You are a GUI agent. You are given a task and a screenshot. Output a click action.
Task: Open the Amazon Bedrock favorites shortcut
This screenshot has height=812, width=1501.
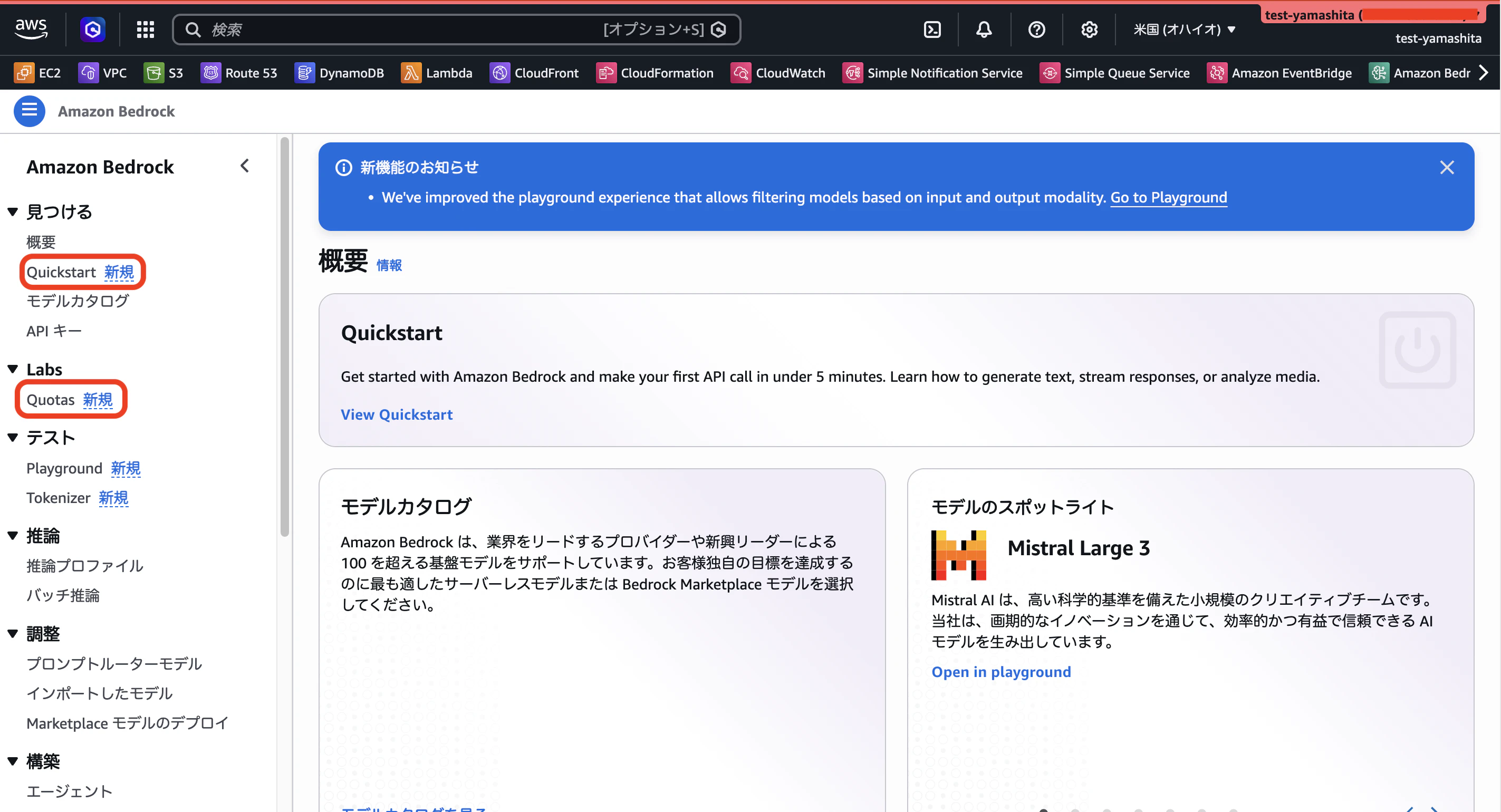pos(1419,73)
